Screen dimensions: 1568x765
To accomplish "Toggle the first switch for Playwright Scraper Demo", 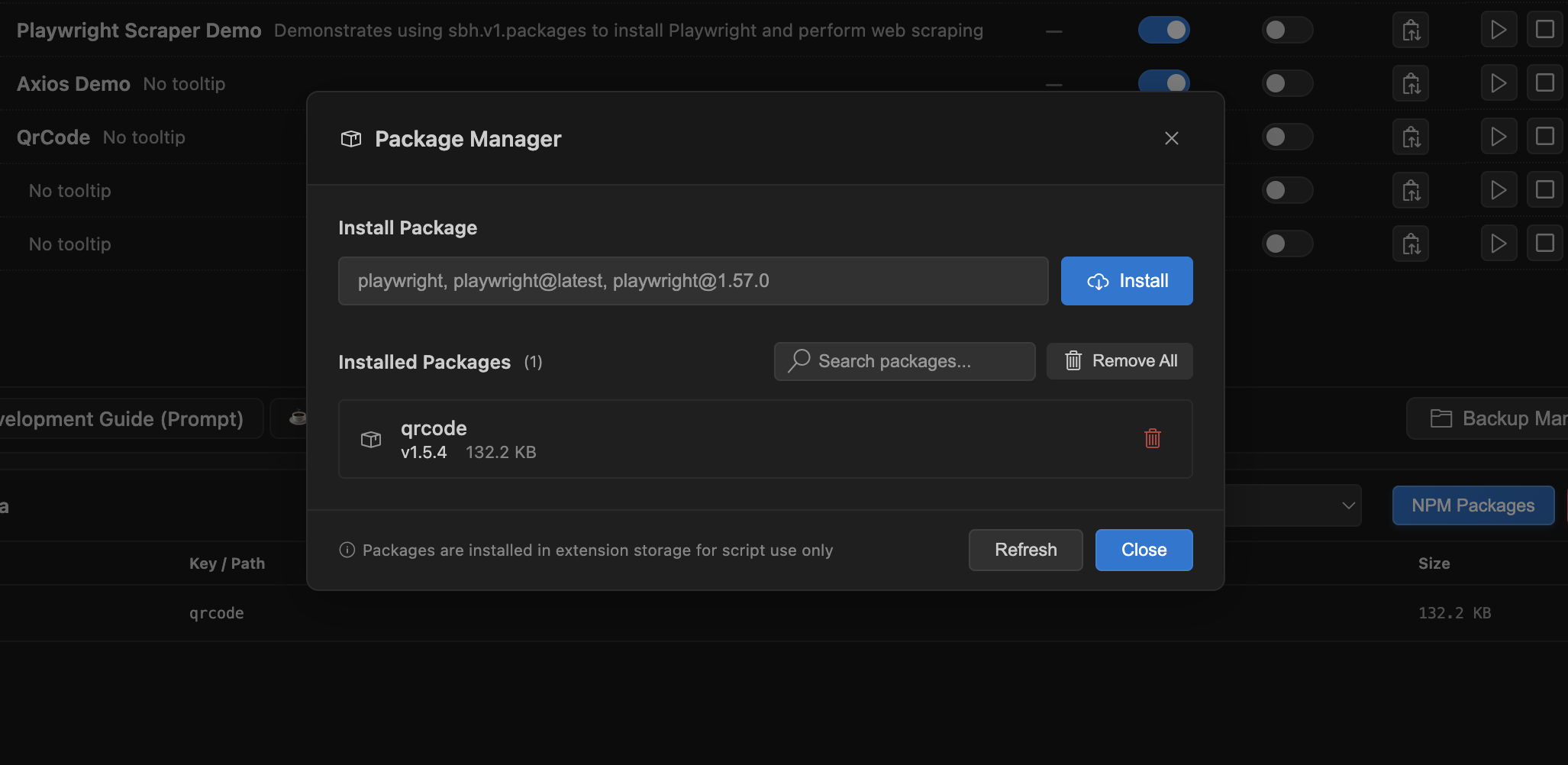I will 1164,30.
